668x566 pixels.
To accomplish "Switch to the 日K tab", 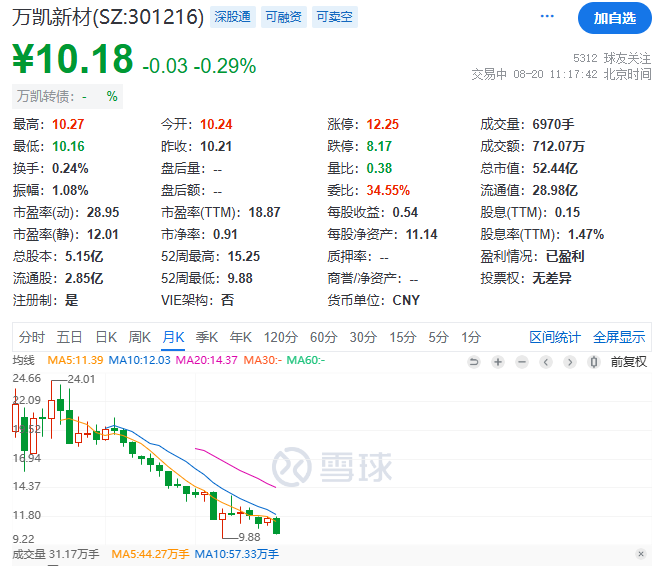I will (x=106, y=337).
